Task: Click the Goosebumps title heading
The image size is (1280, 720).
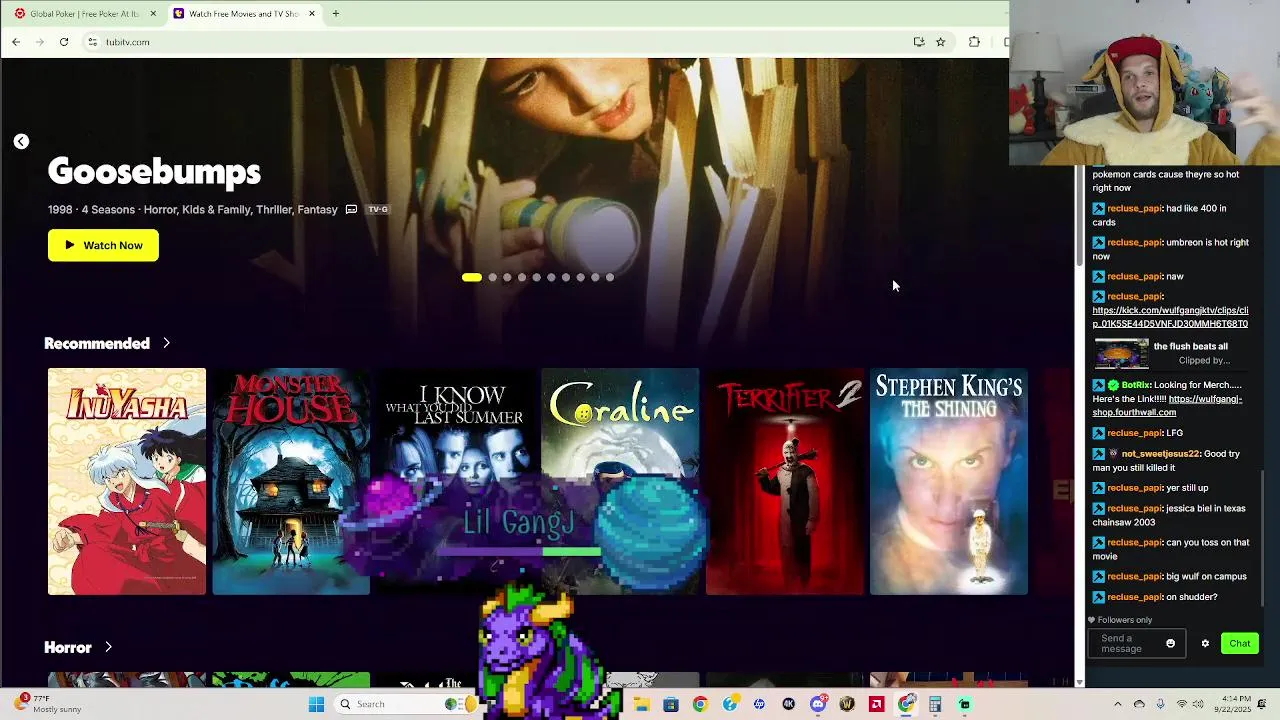Action: point(154,171)
